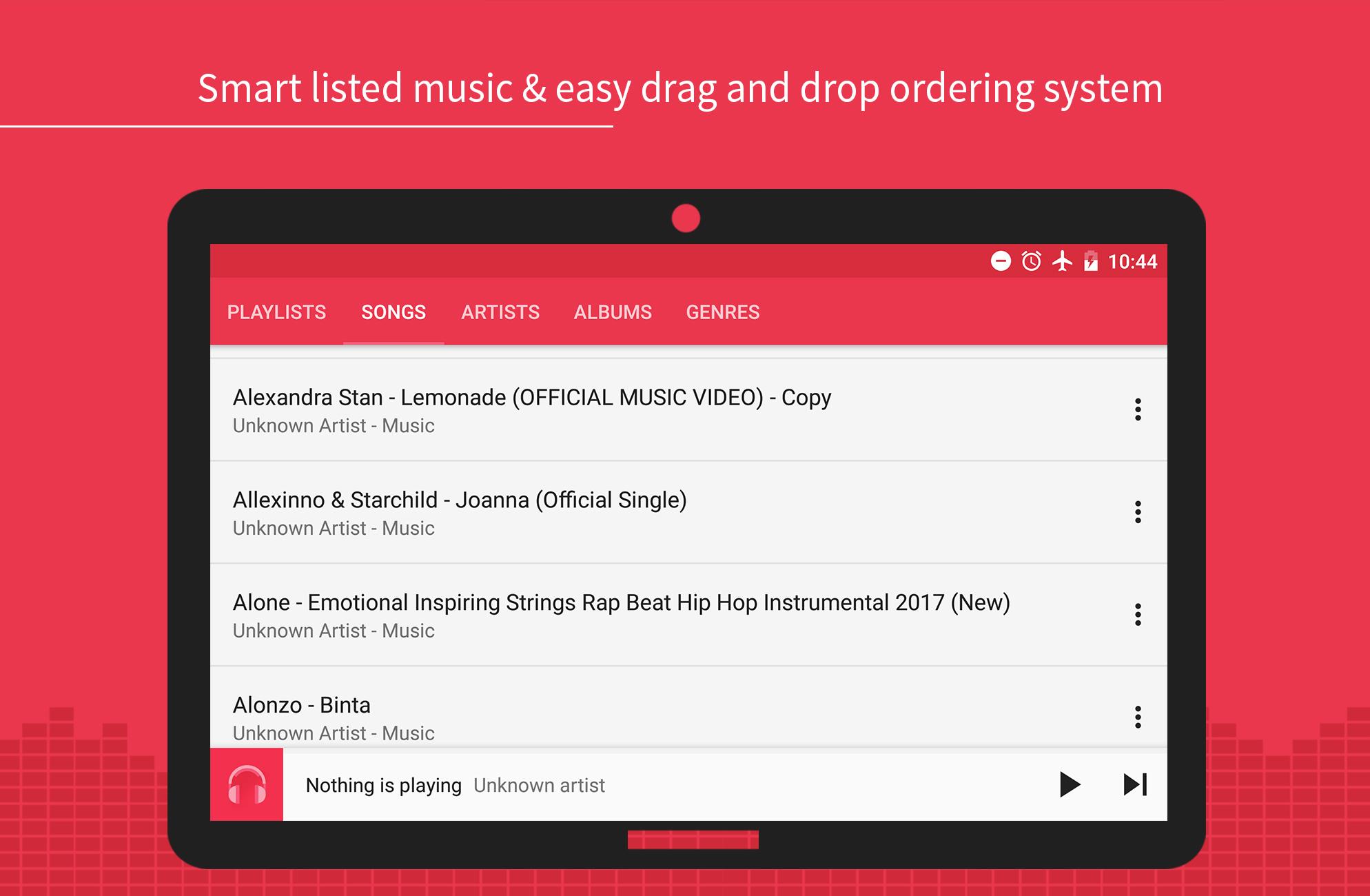Tap 'Unknown Artist - Music' under Alonzo - Binta
This screenshot has height=896, width=1370.
tap(334, 733)
